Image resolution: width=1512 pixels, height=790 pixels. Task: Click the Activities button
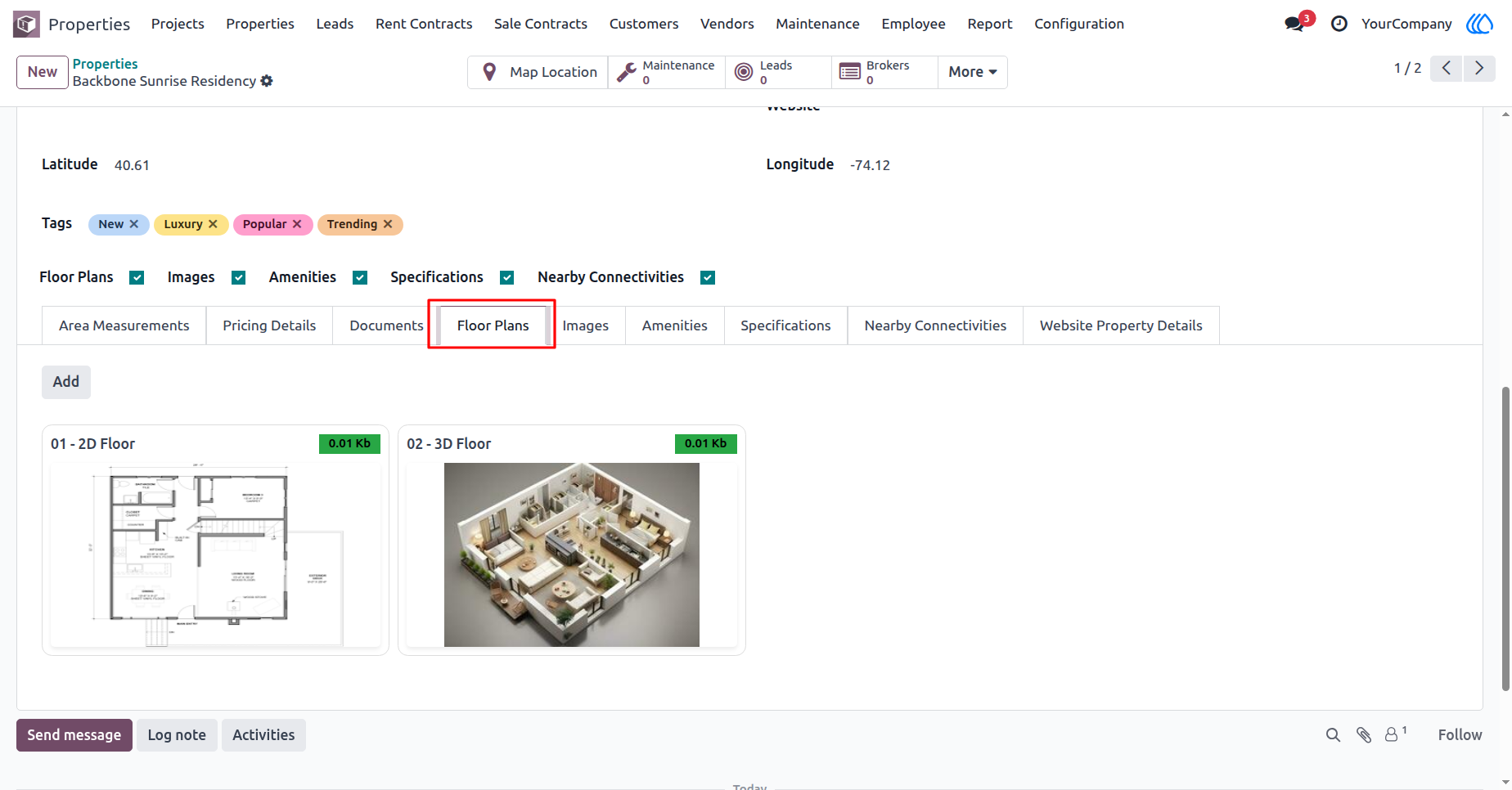263,735
